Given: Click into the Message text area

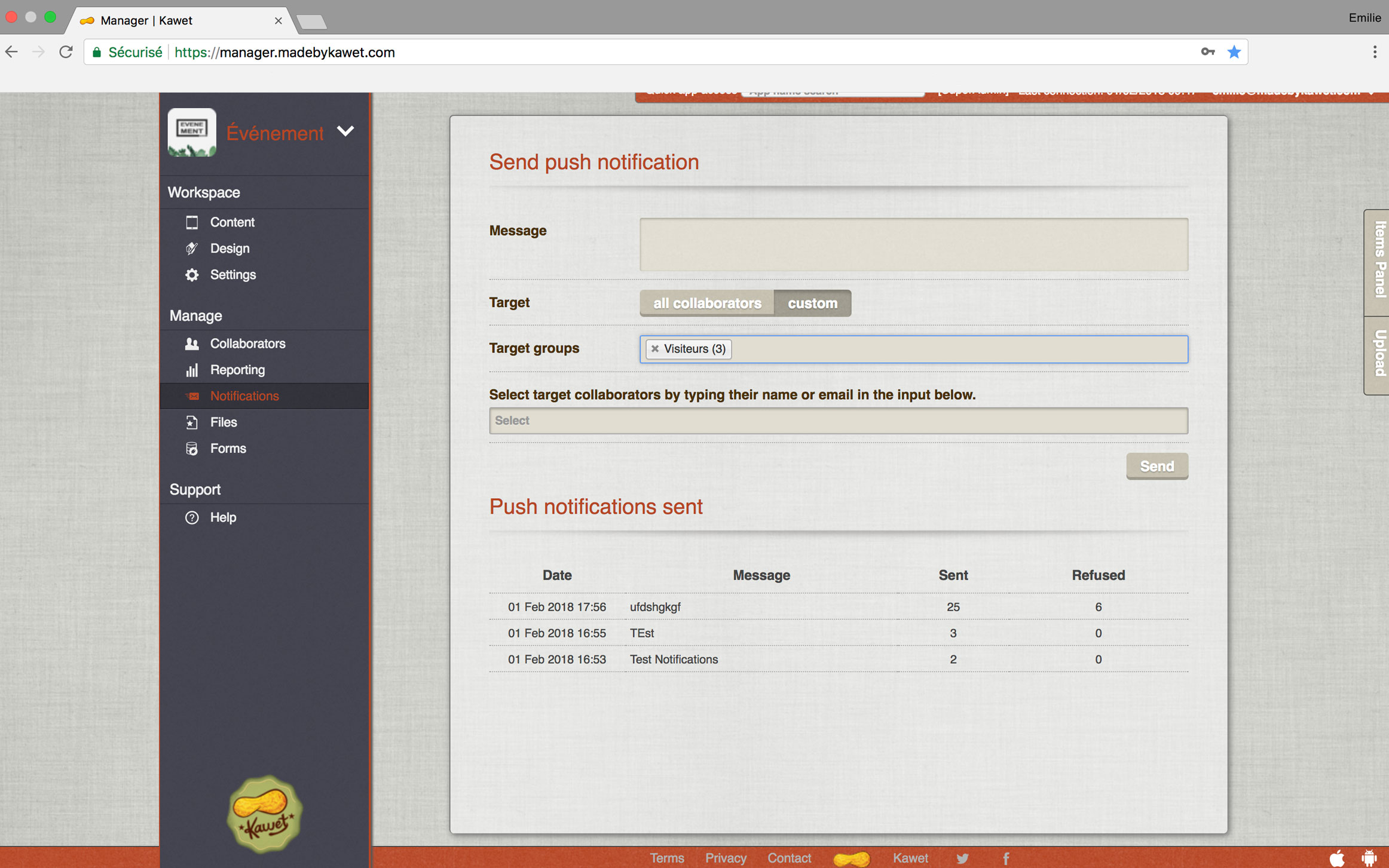Looking at the screenshot, I should (913, 244).
